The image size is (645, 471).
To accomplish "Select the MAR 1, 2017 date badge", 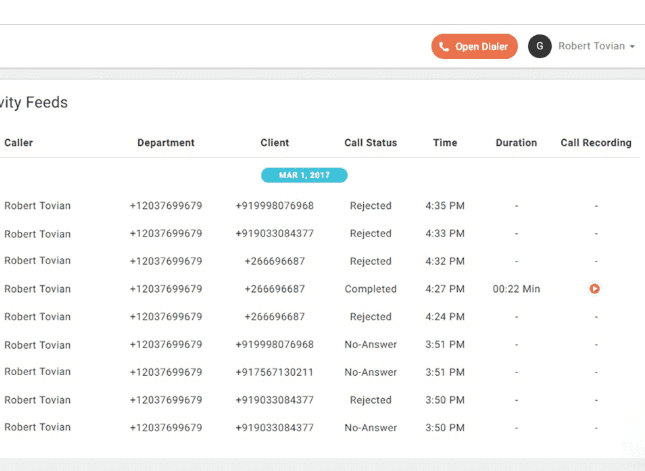I will tap(304, 175).
